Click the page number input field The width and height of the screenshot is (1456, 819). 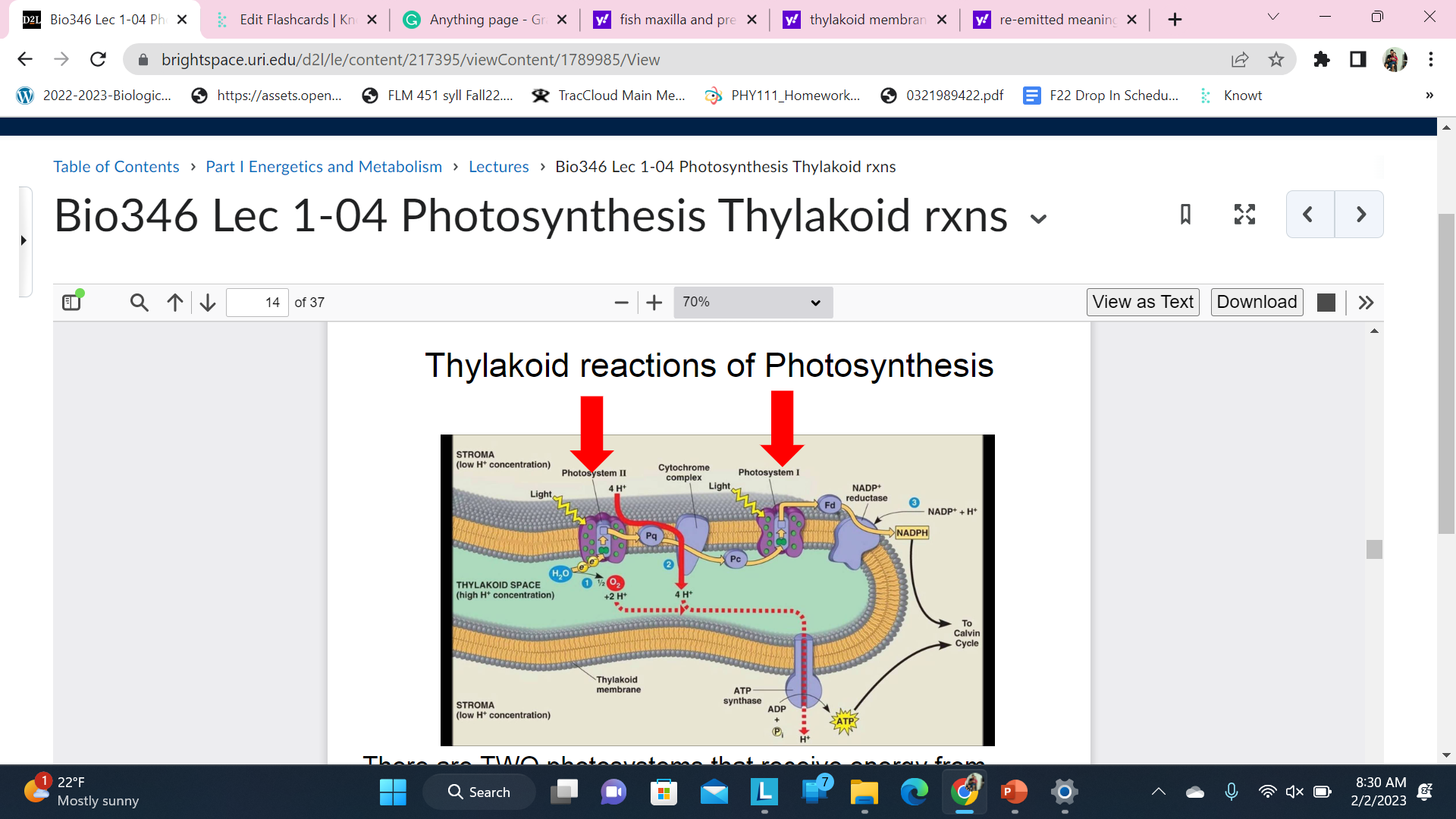click(x=257, y=303)
